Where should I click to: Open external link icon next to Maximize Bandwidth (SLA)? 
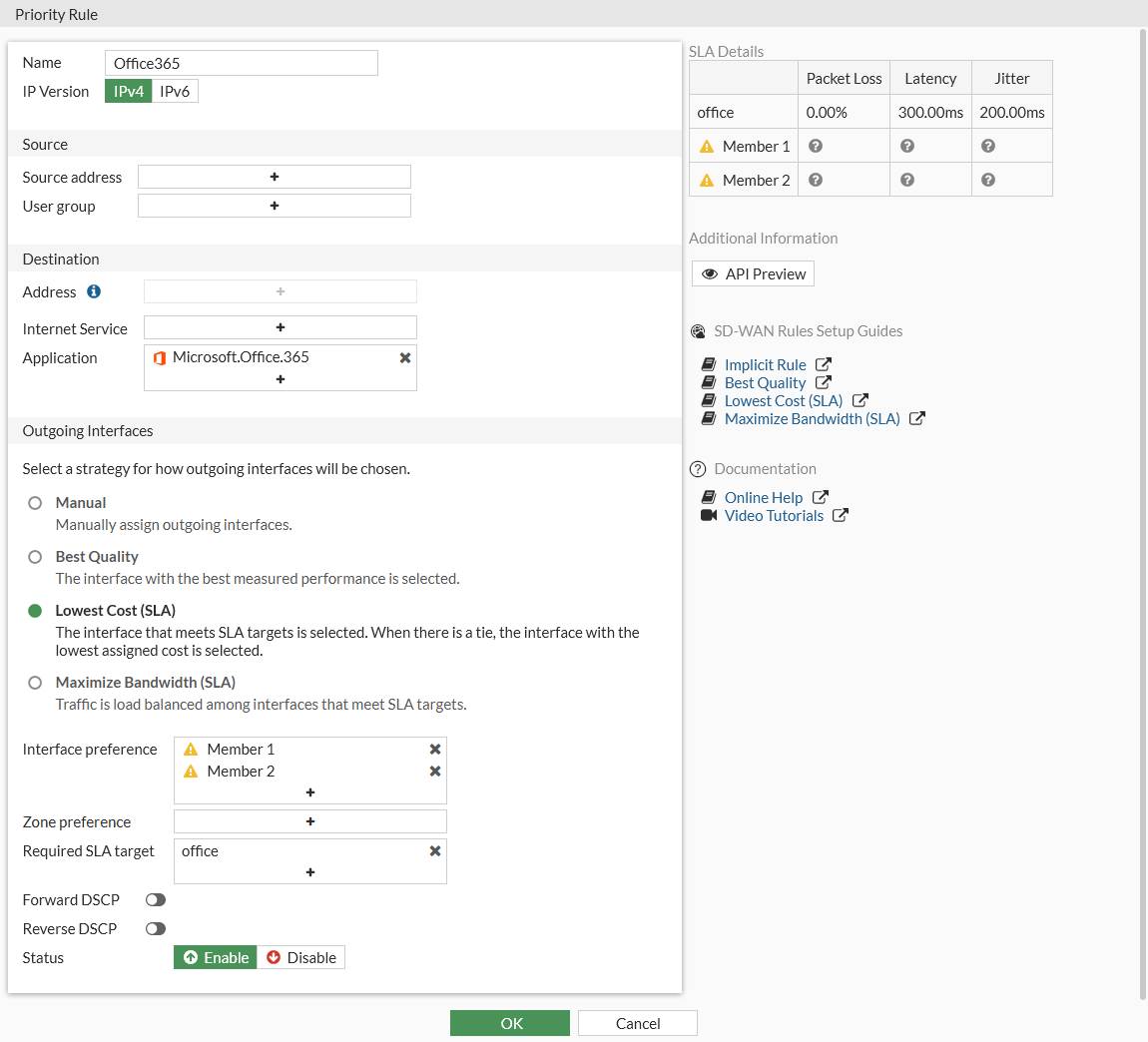pyautogui.click(x=917, y=418)
